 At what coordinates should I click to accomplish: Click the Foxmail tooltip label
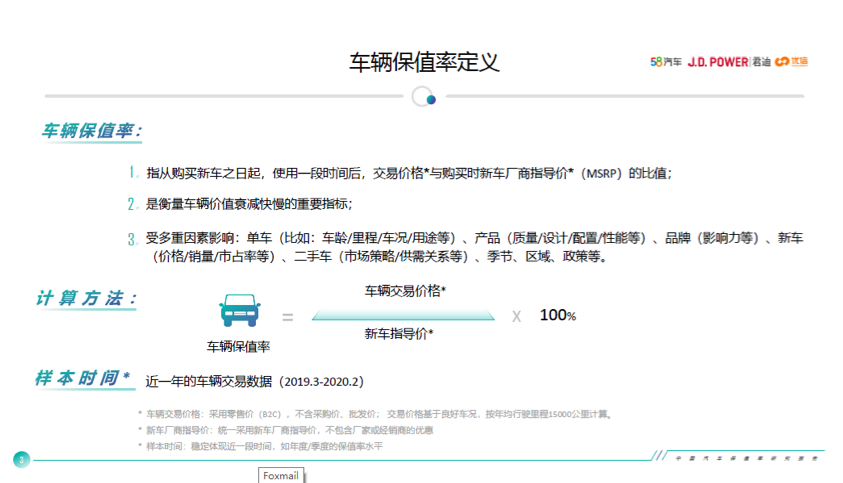coord(281,475)
